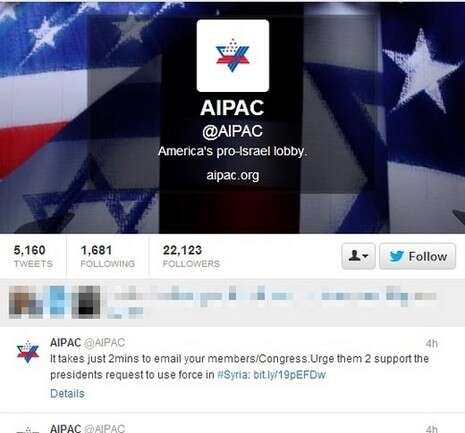Click the first blurred follower avatar
Viewport: 465px width, 433px height.
point(26,302)
